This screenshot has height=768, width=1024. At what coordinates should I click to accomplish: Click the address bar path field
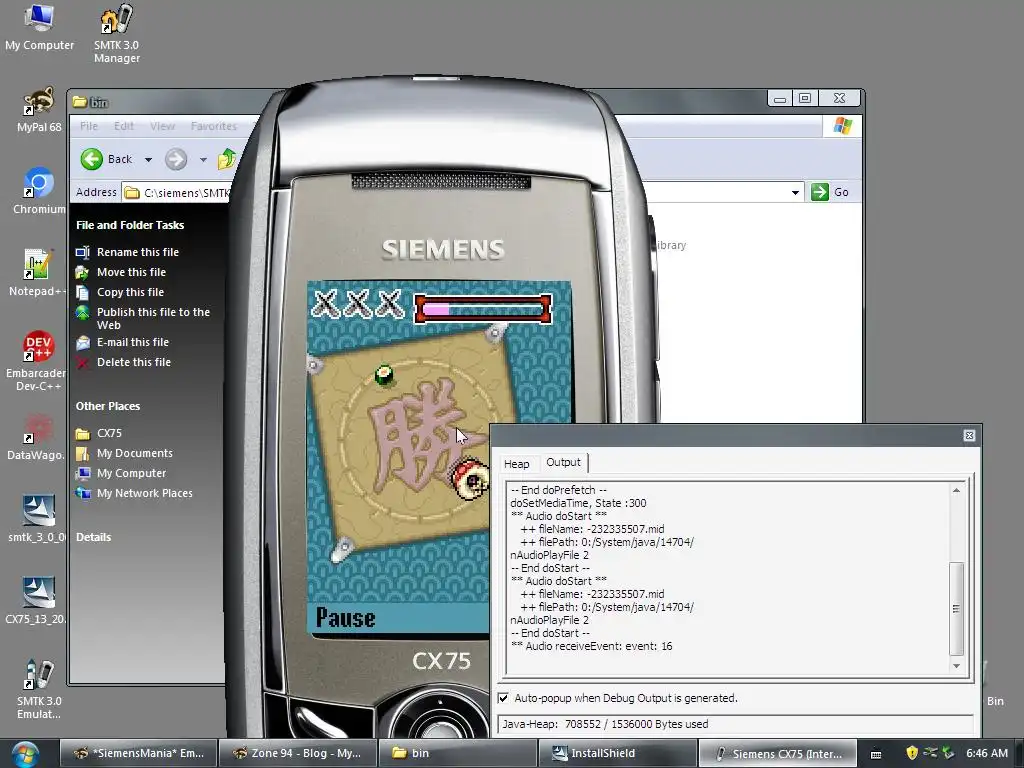178,193
